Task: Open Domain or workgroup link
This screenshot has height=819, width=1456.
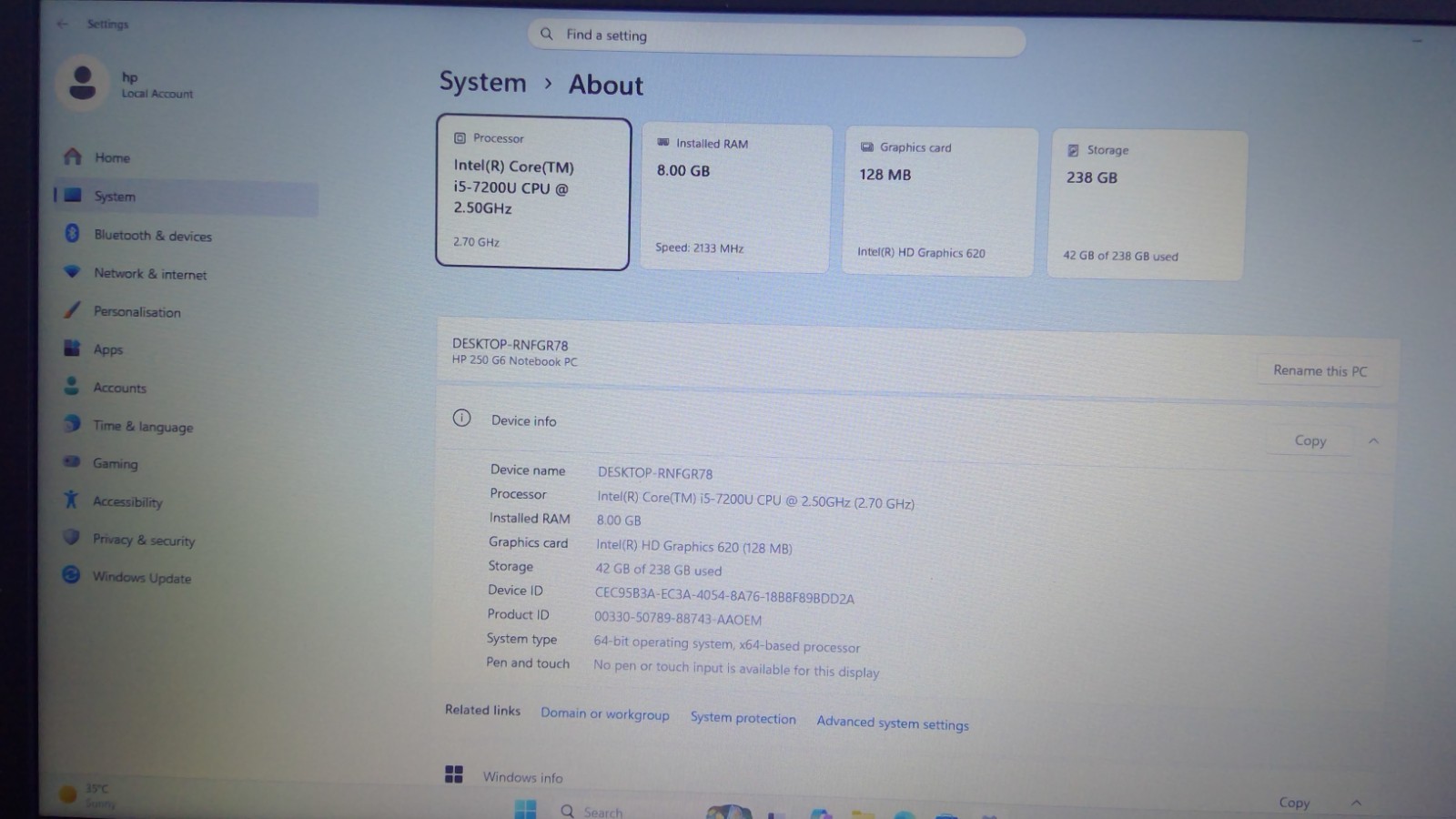Action: click(605, 714)
